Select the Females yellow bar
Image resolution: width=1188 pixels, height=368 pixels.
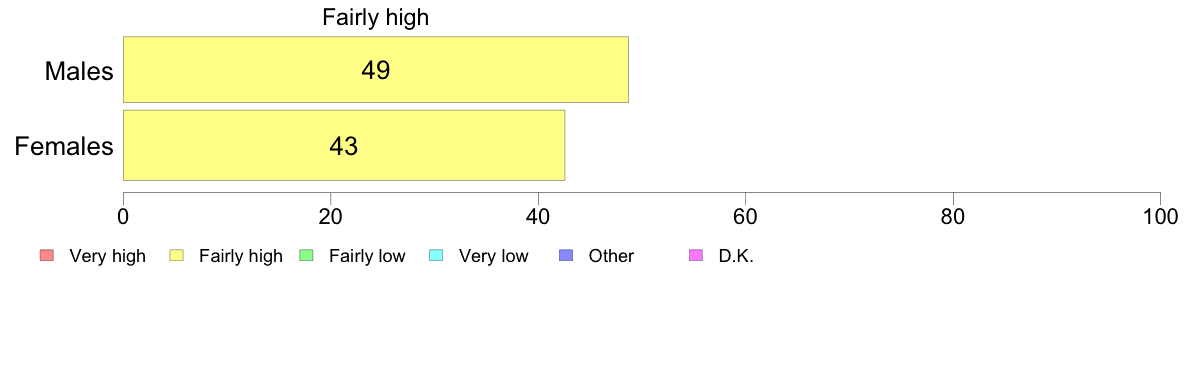click(344, 145)
